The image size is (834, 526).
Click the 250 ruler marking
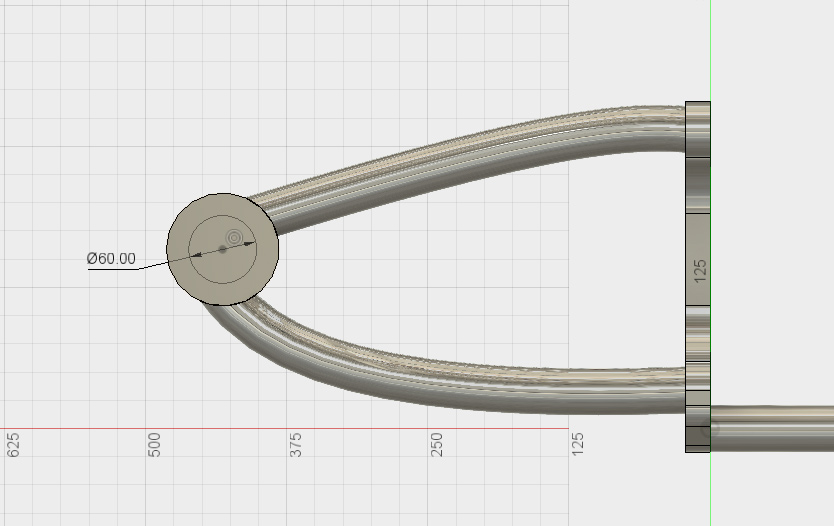(437, 446)
